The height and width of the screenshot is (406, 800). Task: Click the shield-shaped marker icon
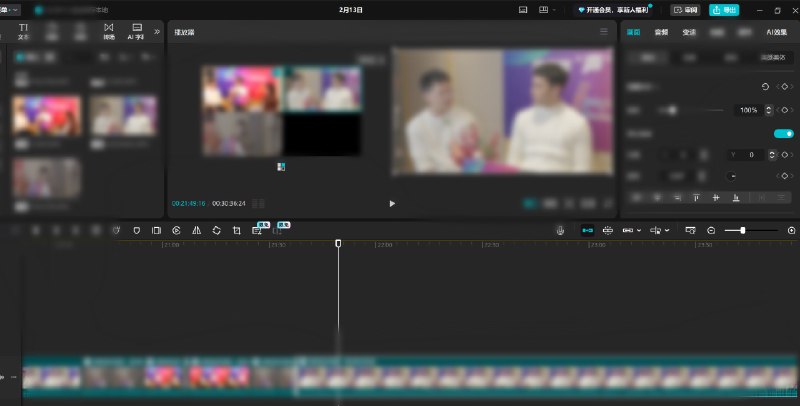pyautogui.click(x=136, y=230)
